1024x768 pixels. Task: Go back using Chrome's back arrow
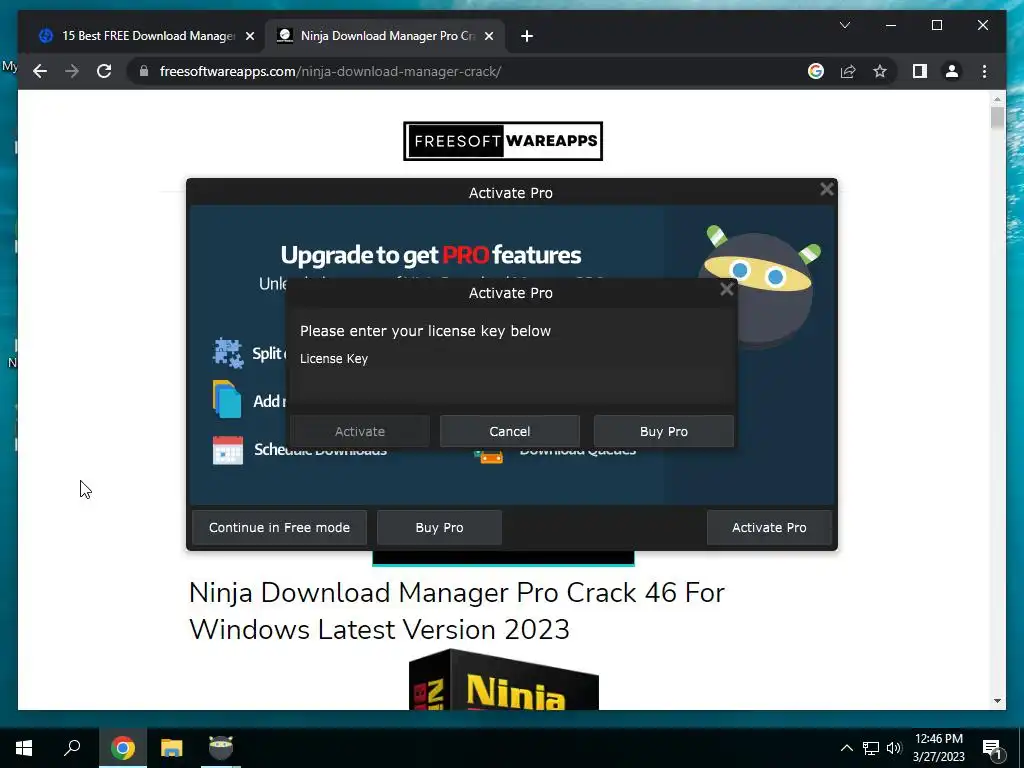click(40, 71)
